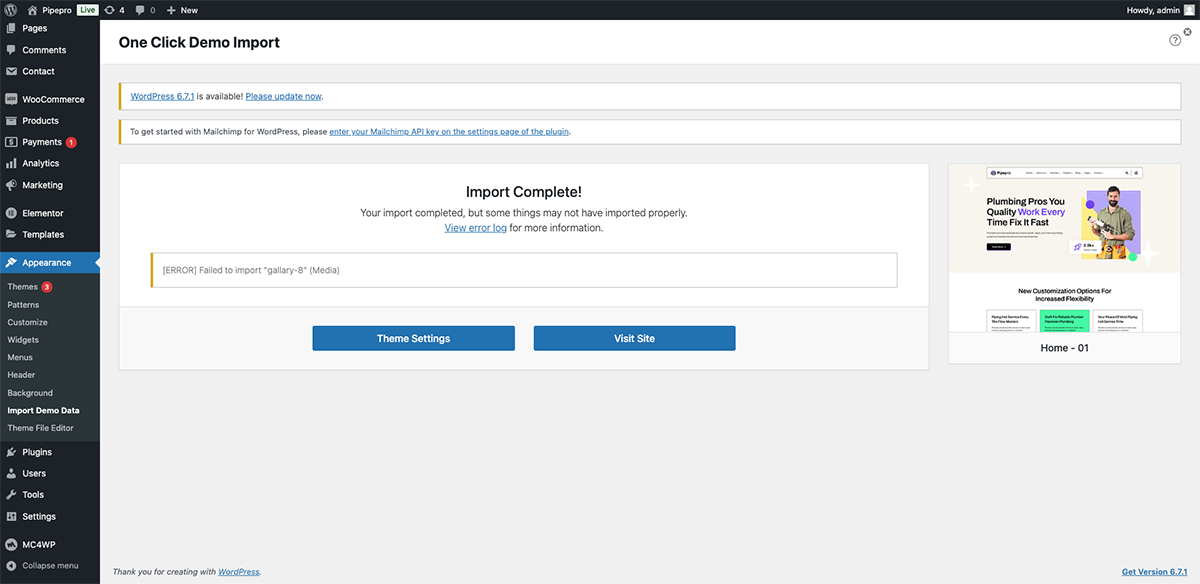Click the Home - 01 demo preview thumbnail
Image resolution: width=1200 pixels, height=584 pixels.
pyautogui.click(x=1064, y=249)
